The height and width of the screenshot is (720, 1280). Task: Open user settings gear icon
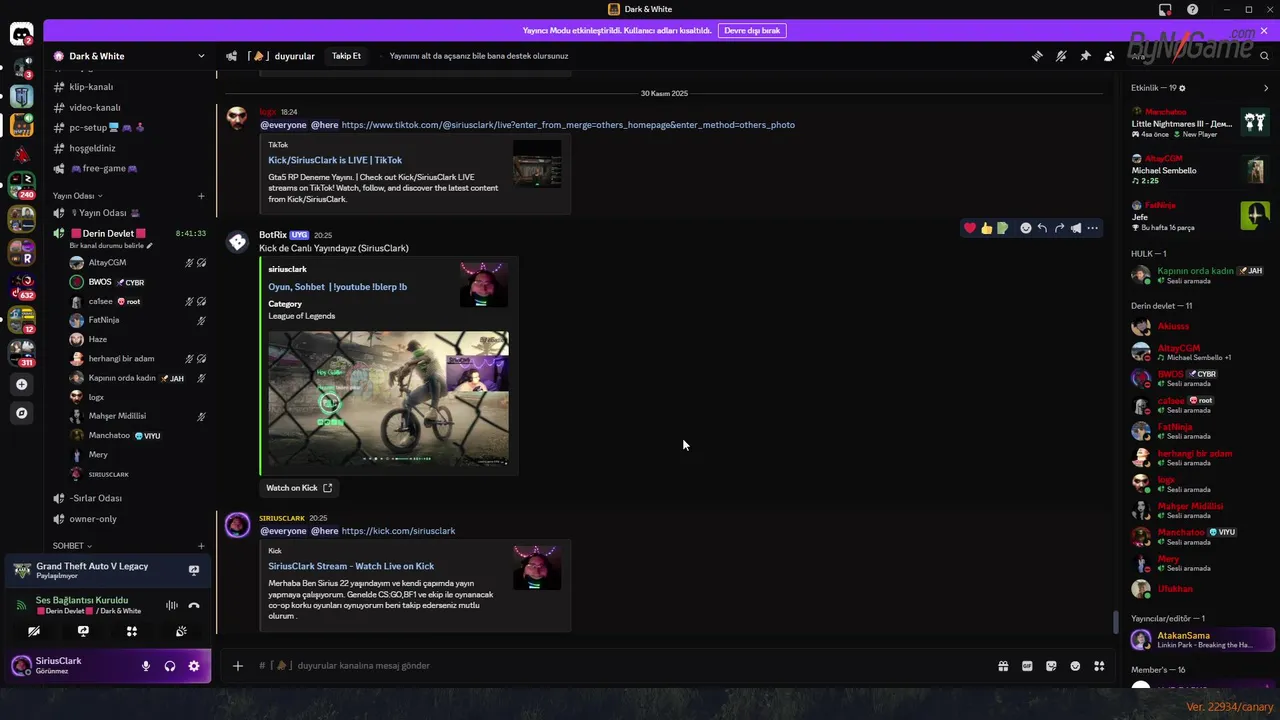click(194, 666)
